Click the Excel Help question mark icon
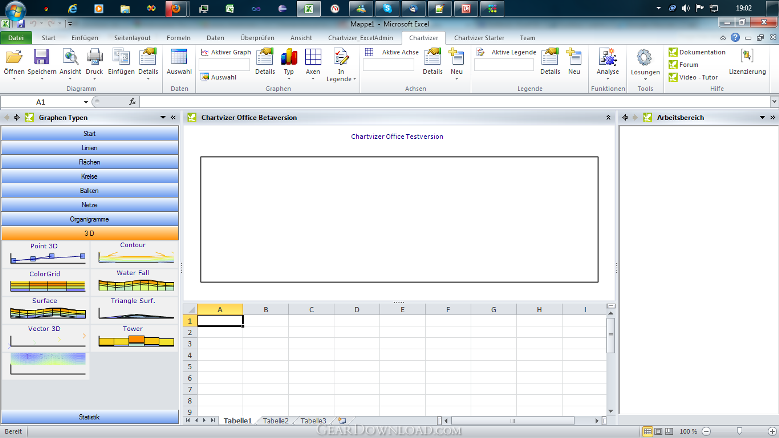The height and width of the screenshot is (438, 779). tap(735, 38)
